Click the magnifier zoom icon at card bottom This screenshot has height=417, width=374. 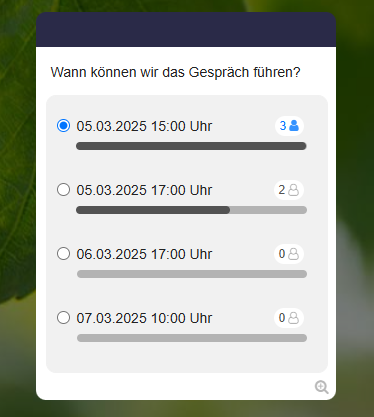[321, 387]
